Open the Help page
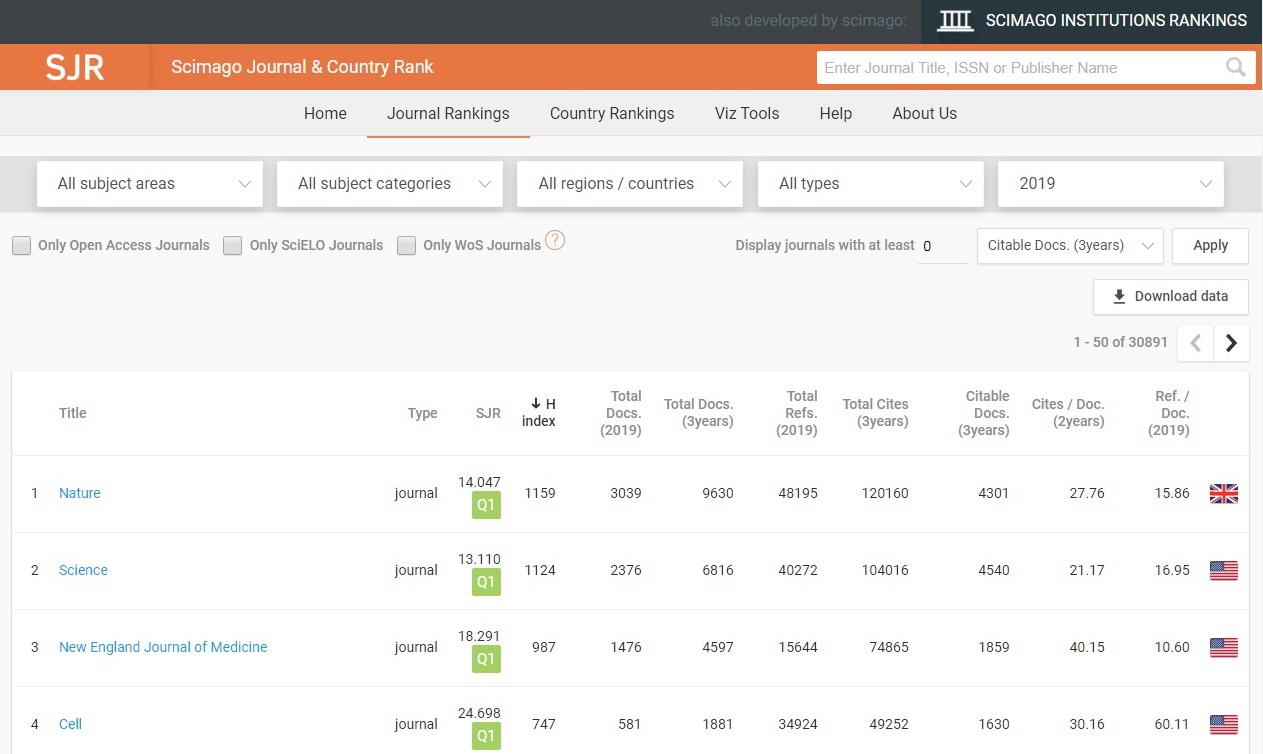 (836, 114)
